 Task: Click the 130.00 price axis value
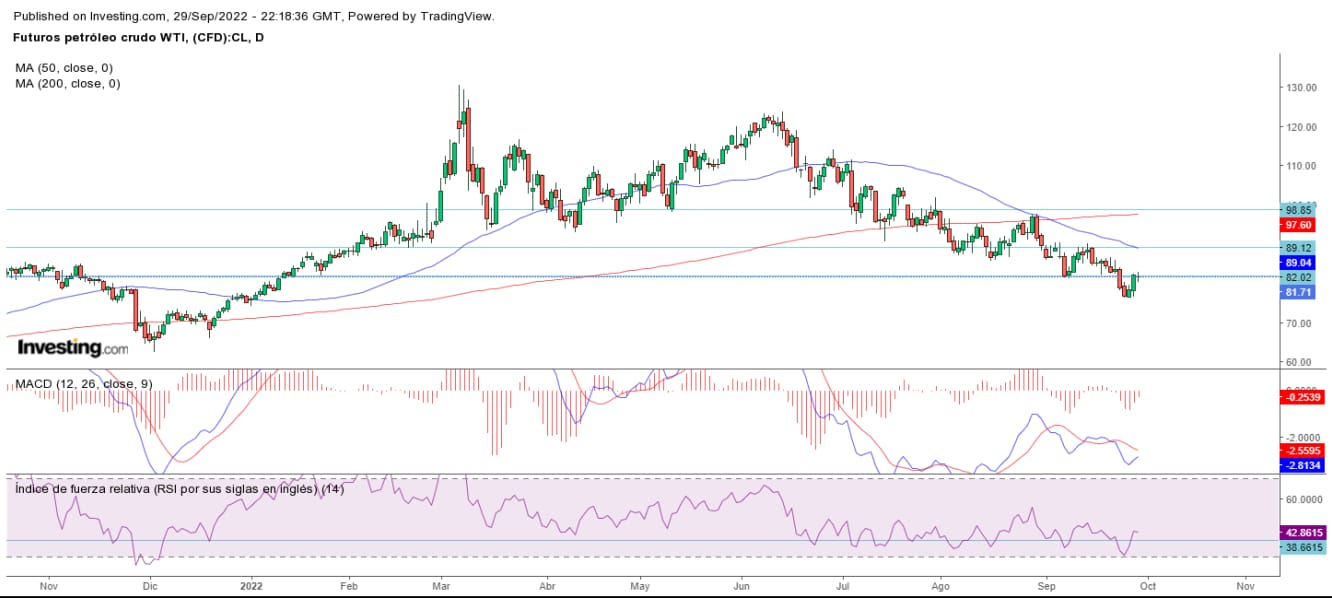click(1301, 88)
